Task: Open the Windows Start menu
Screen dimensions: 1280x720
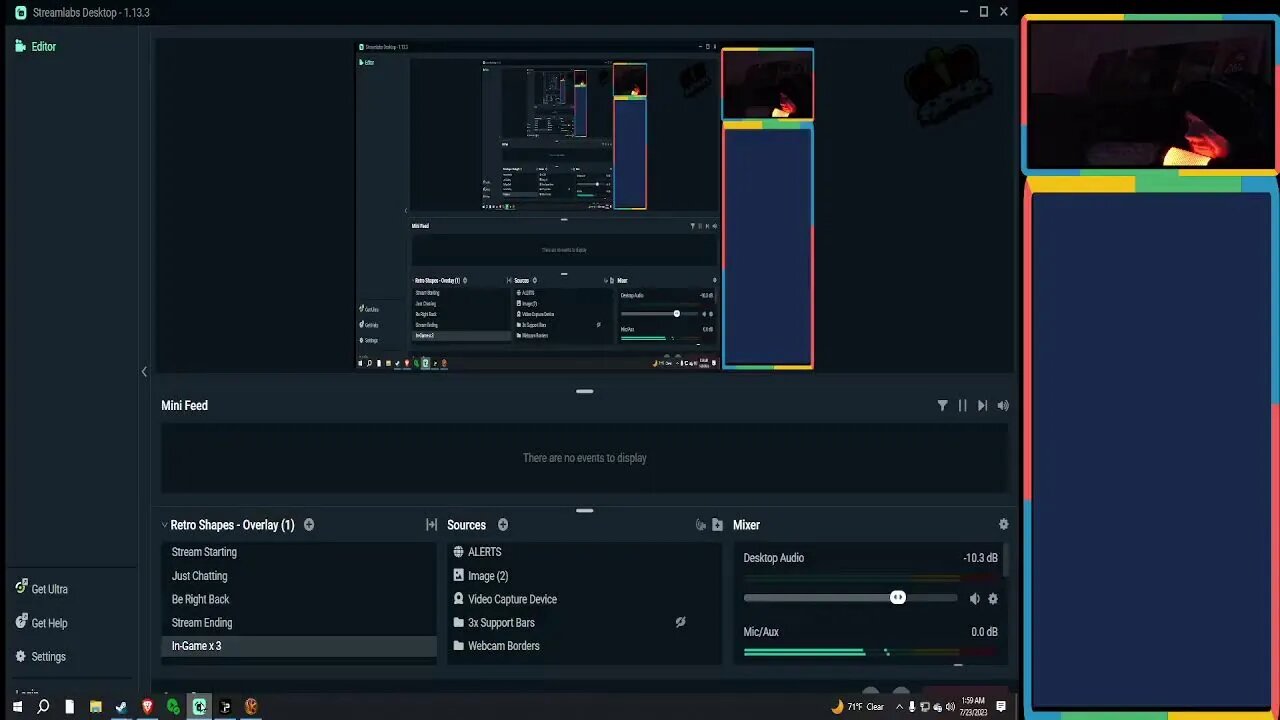Action: 17,707
